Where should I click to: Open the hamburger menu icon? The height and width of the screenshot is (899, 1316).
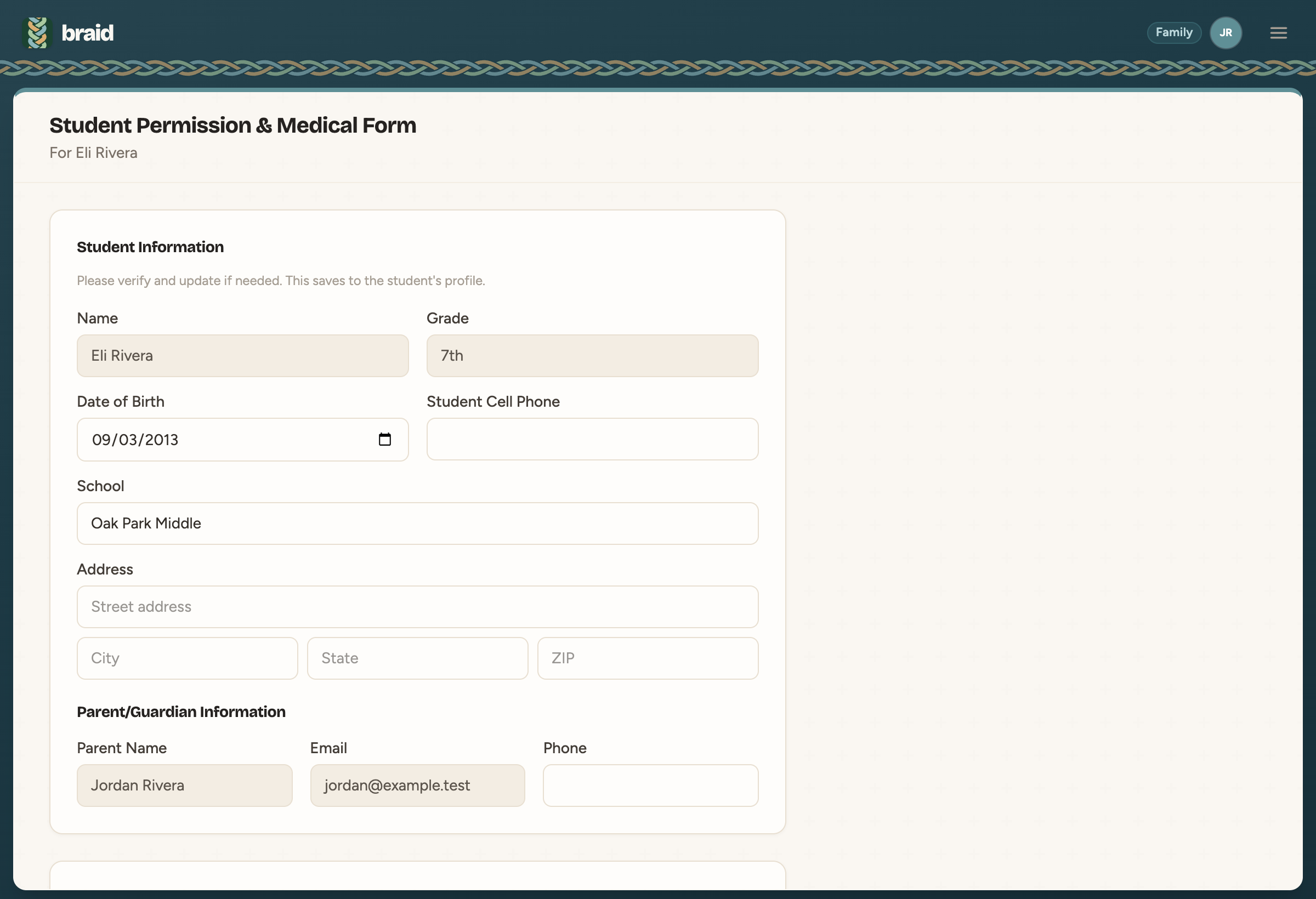pos(1278,33)
